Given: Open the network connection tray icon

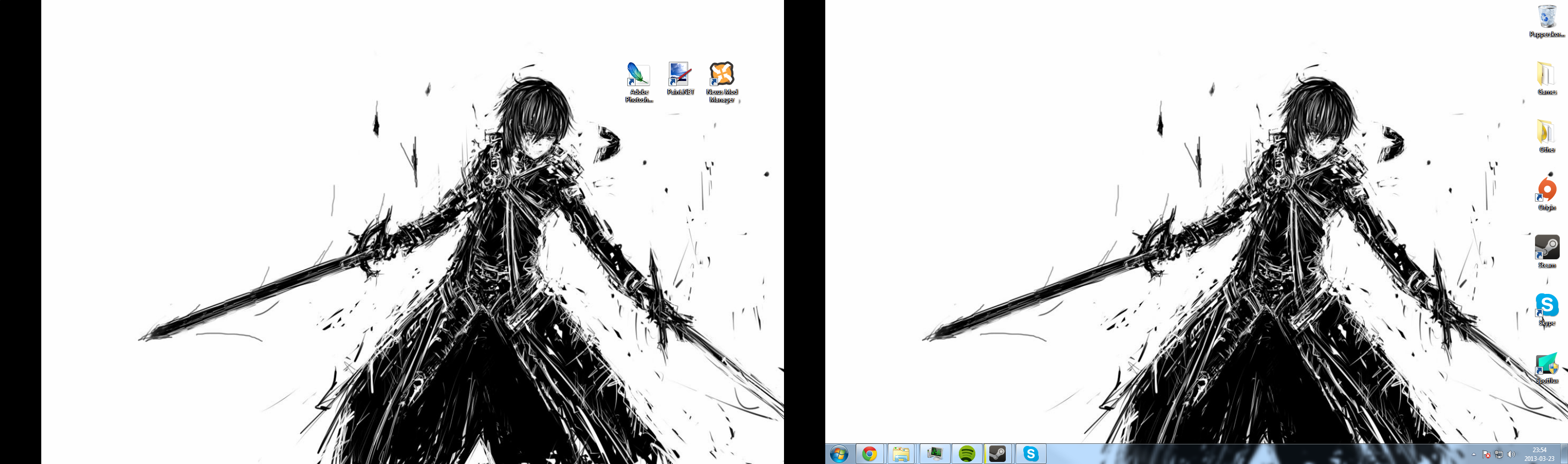Looking at the screenshot, I should pyautogui.click(x=1498, y=454).
